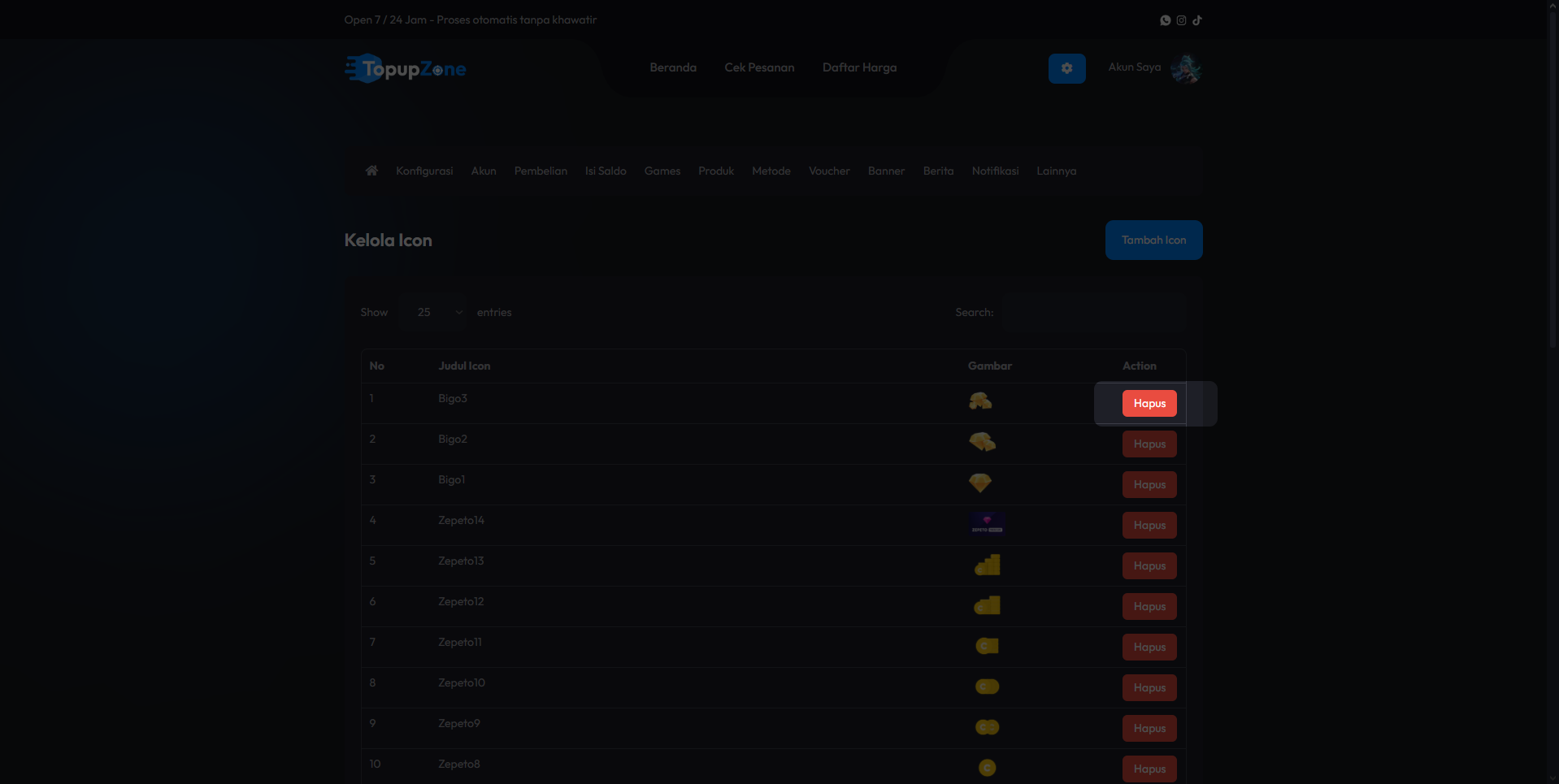Click the TopupZone logo
The height and width of the screenshot is (784, 1559).
405,68
